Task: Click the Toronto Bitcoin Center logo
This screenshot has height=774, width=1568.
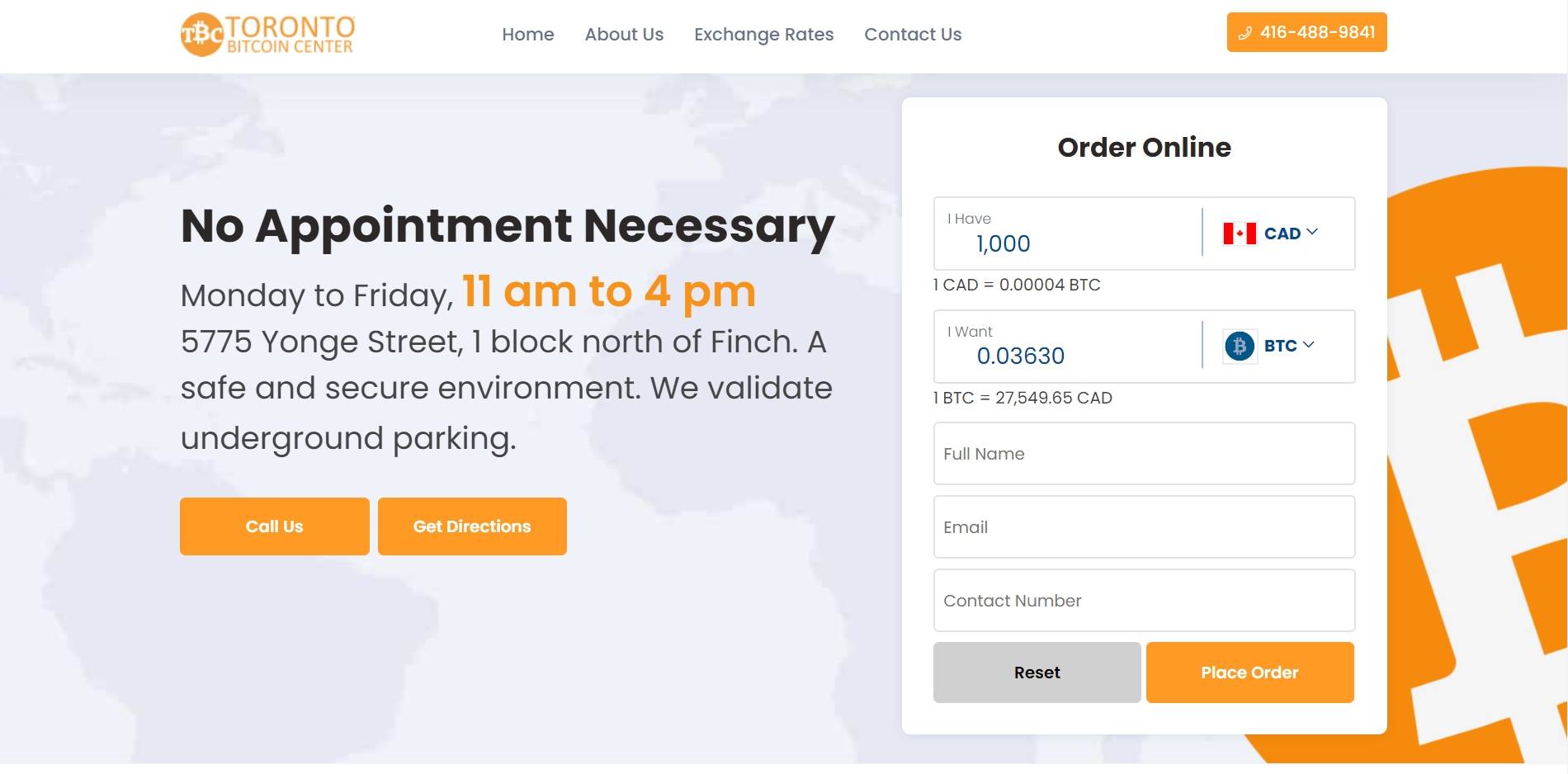Action: (x=268, y=35)
